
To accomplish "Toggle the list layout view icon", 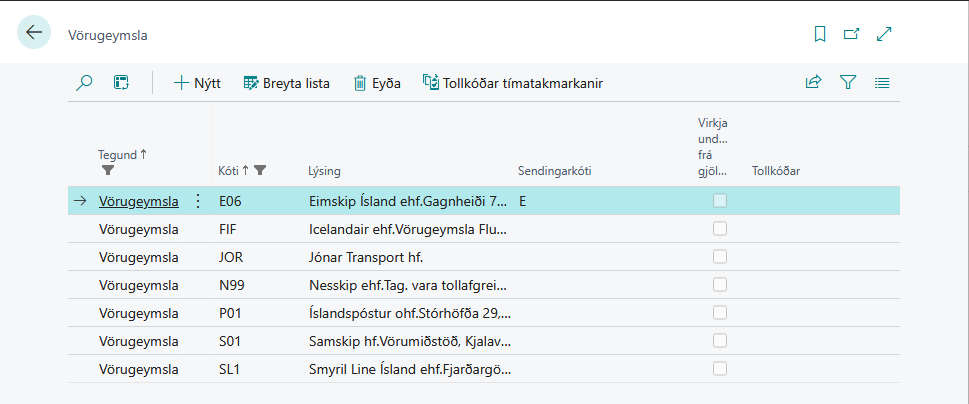I will click(x=882, y=83).
